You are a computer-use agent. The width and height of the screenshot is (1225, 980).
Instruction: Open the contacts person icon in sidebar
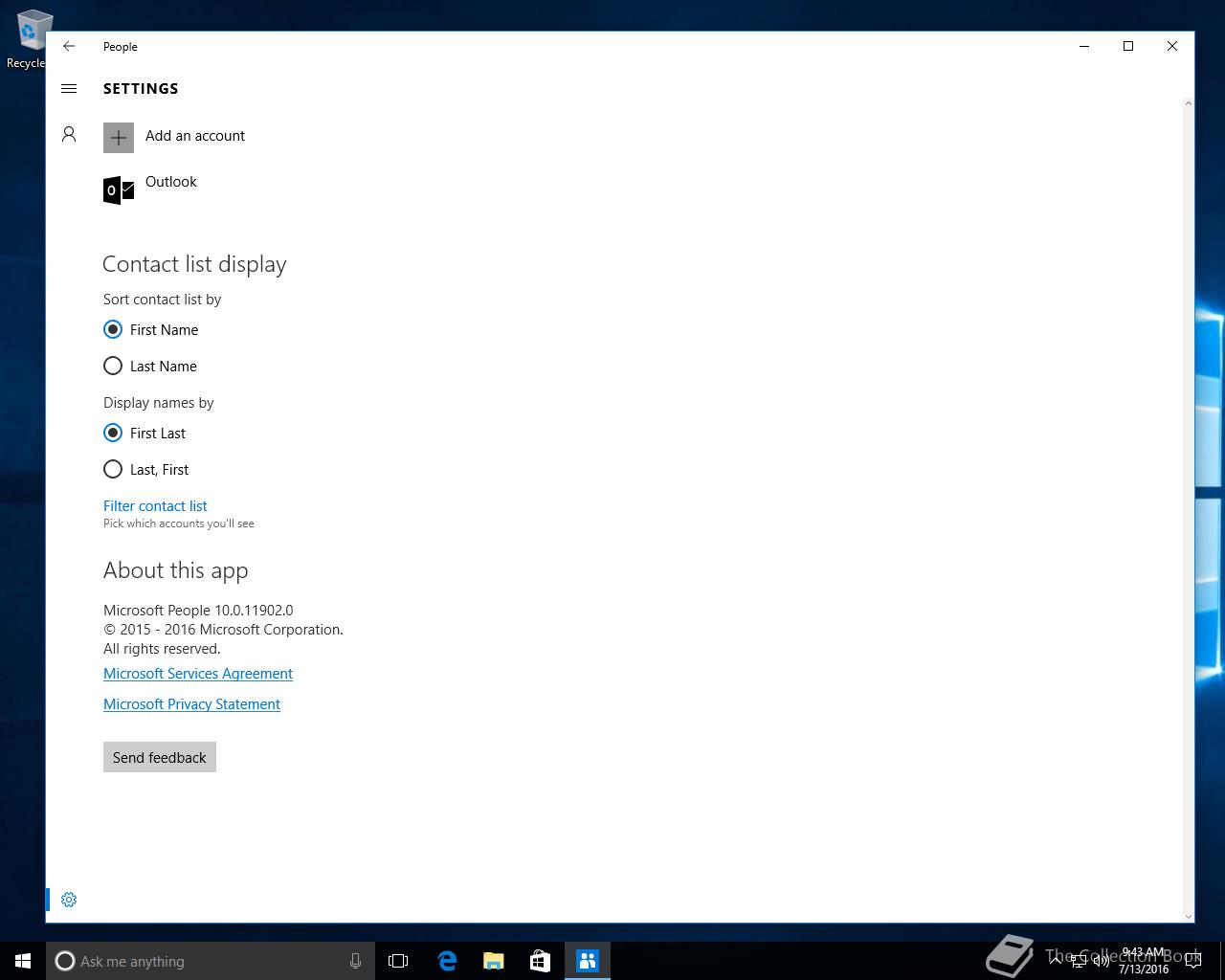click(x=69, y=134)
